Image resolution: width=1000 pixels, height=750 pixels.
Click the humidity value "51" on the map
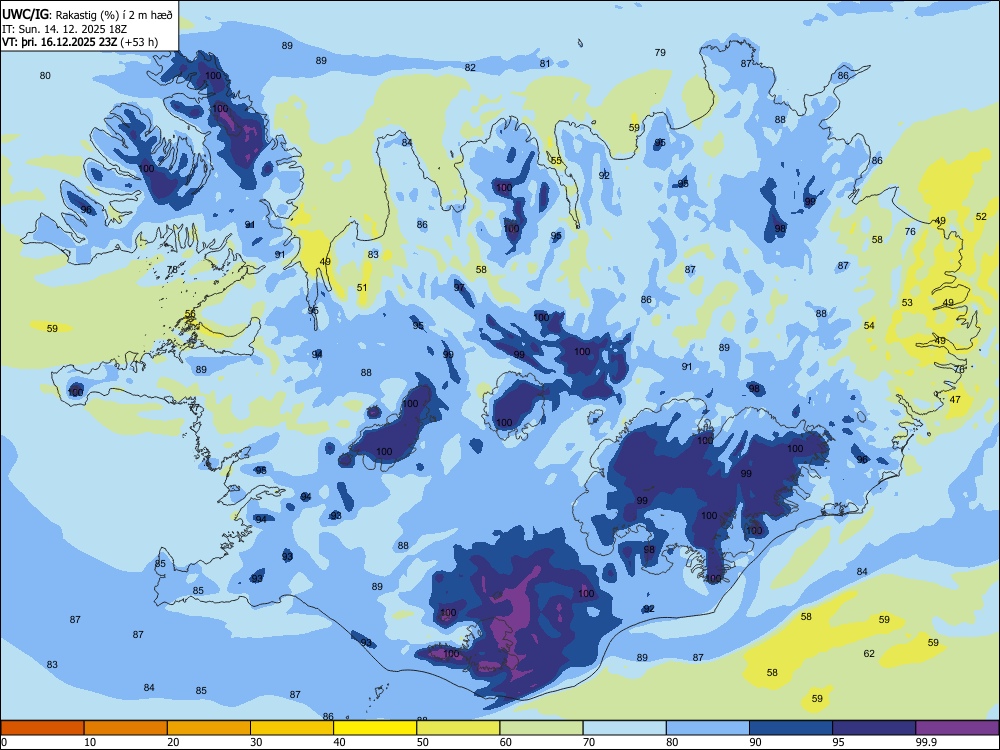click(362, 288)
